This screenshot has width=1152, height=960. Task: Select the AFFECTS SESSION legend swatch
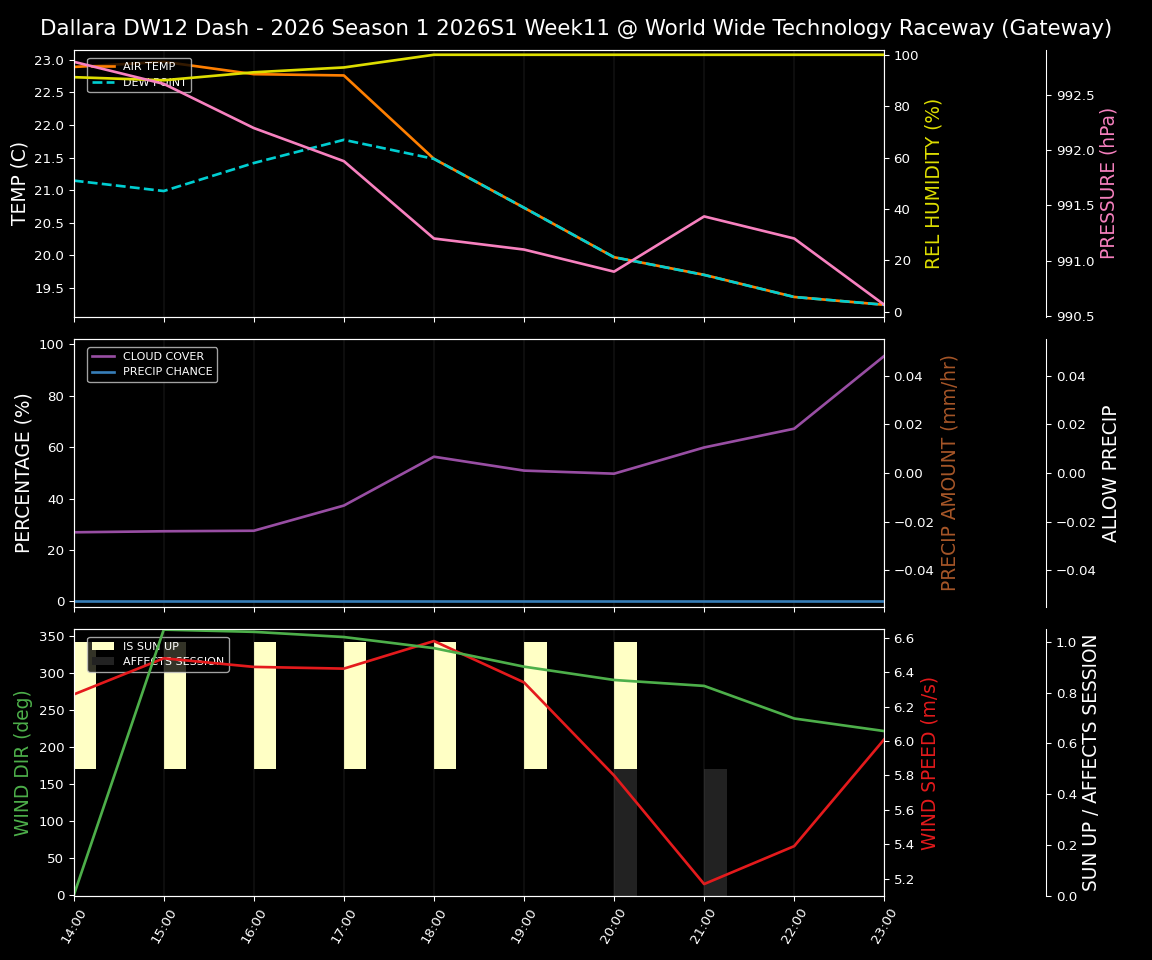coord(104,661)
